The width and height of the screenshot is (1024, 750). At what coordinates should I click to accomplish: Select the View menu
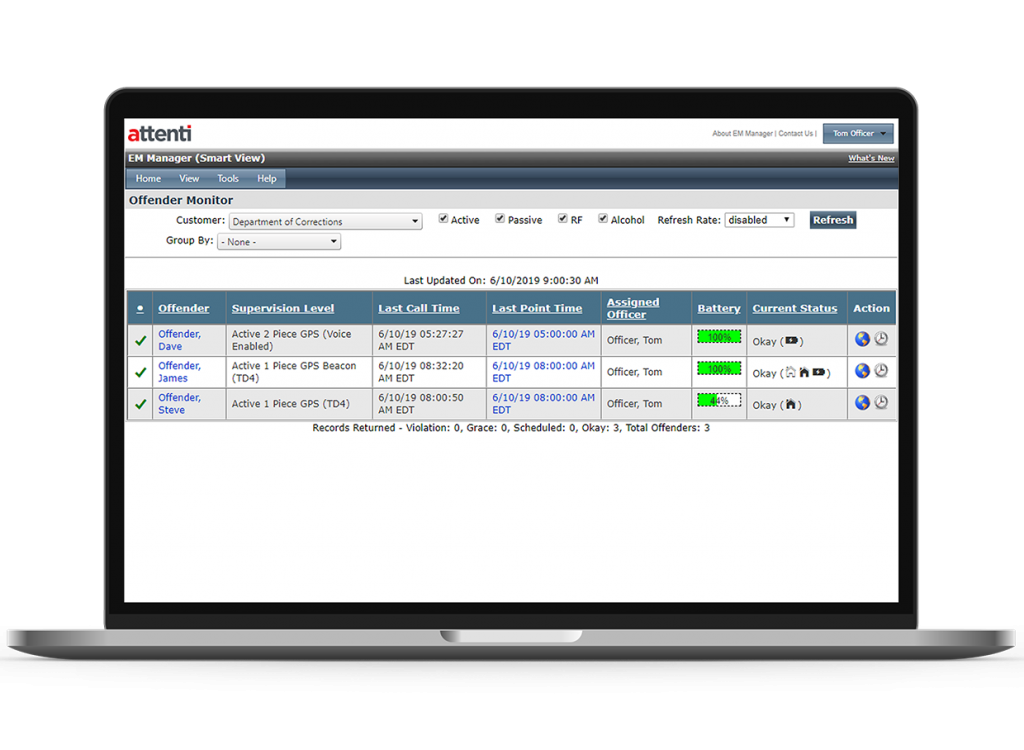tap(189, 178)
